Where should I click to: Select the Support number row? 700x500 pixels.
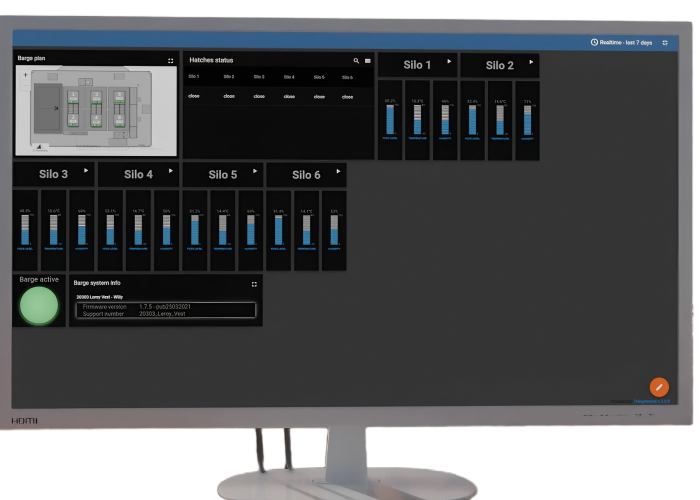pos(166,313)
